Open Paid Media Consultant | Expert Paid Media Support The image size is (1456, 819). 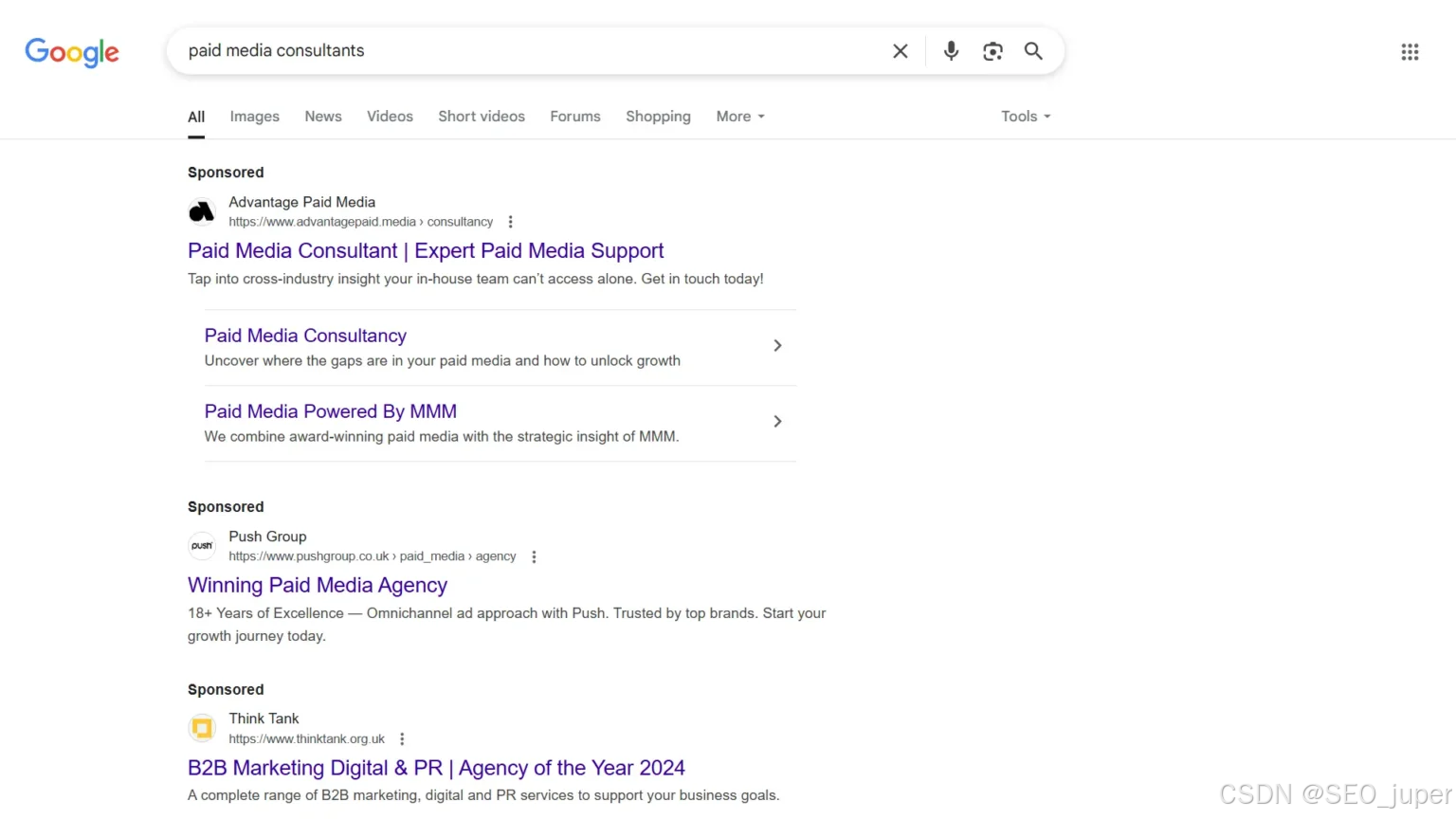pyautogui.click(x=426, y=251)
